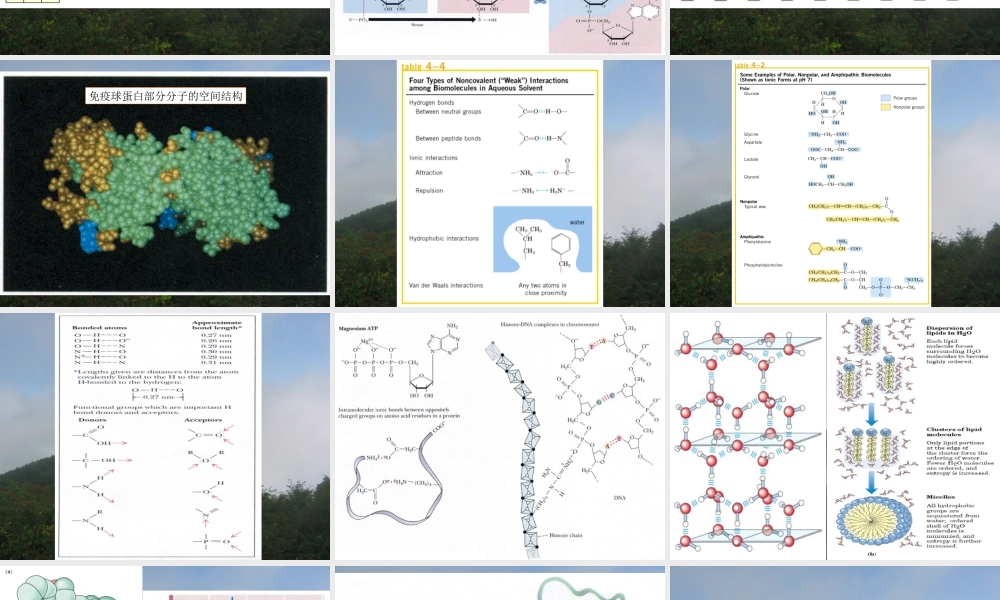Click the blue 'Polar groups' legend swatch
The height and width of the screenshot is (600, 1000).
[x=886, y=98]
